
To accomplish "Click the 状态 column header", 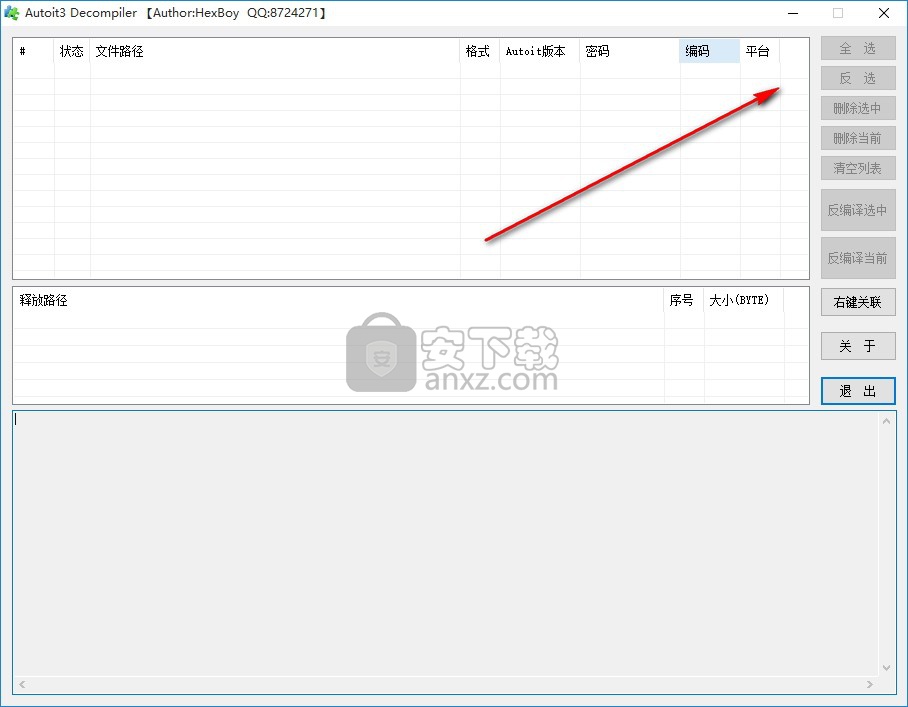I will click(x=72, y=52).
